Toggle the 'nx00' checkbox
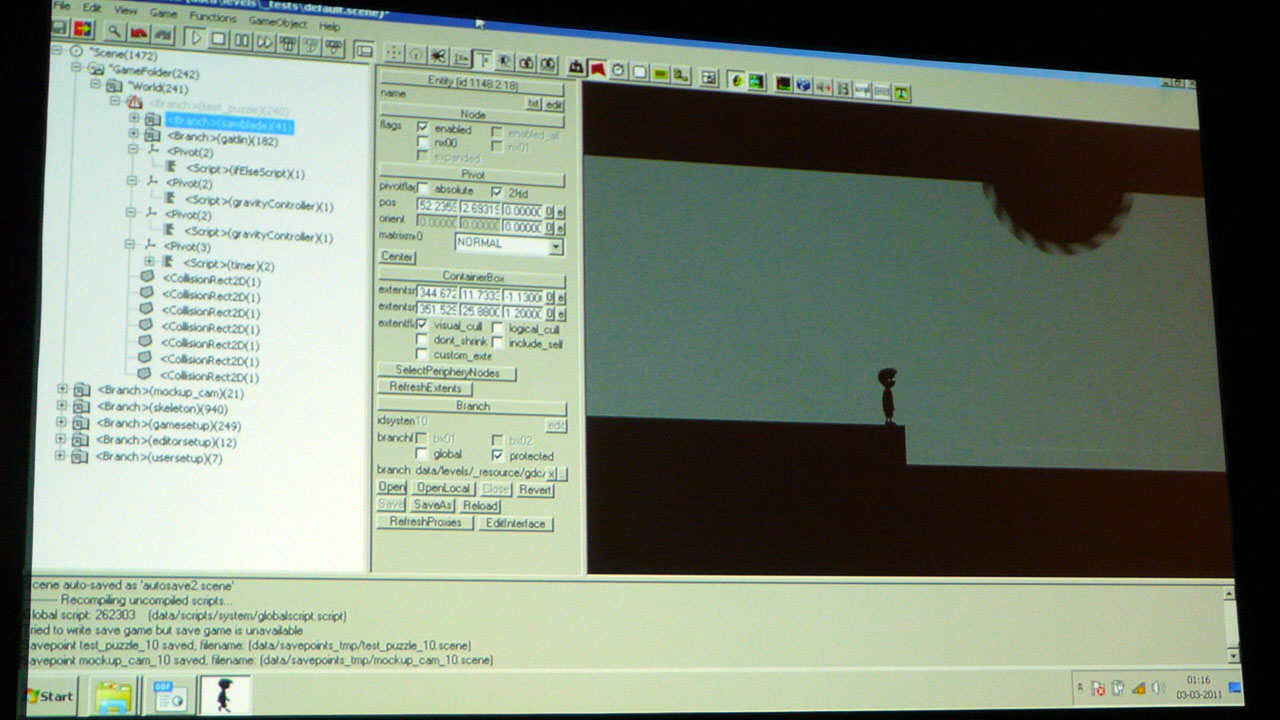Screen dimensions: 1280x720 pos(423,143)
